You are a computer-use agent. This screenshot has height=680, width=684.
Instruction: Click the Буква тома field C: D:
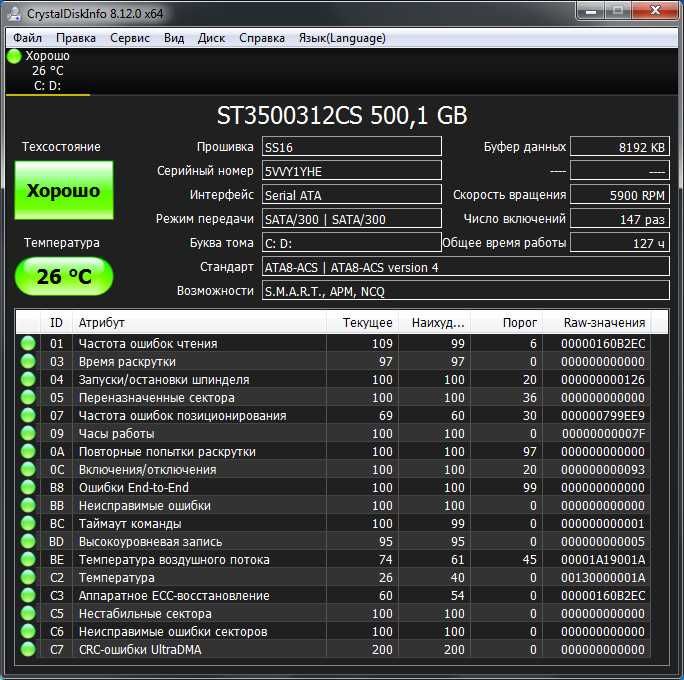point(352,243)
